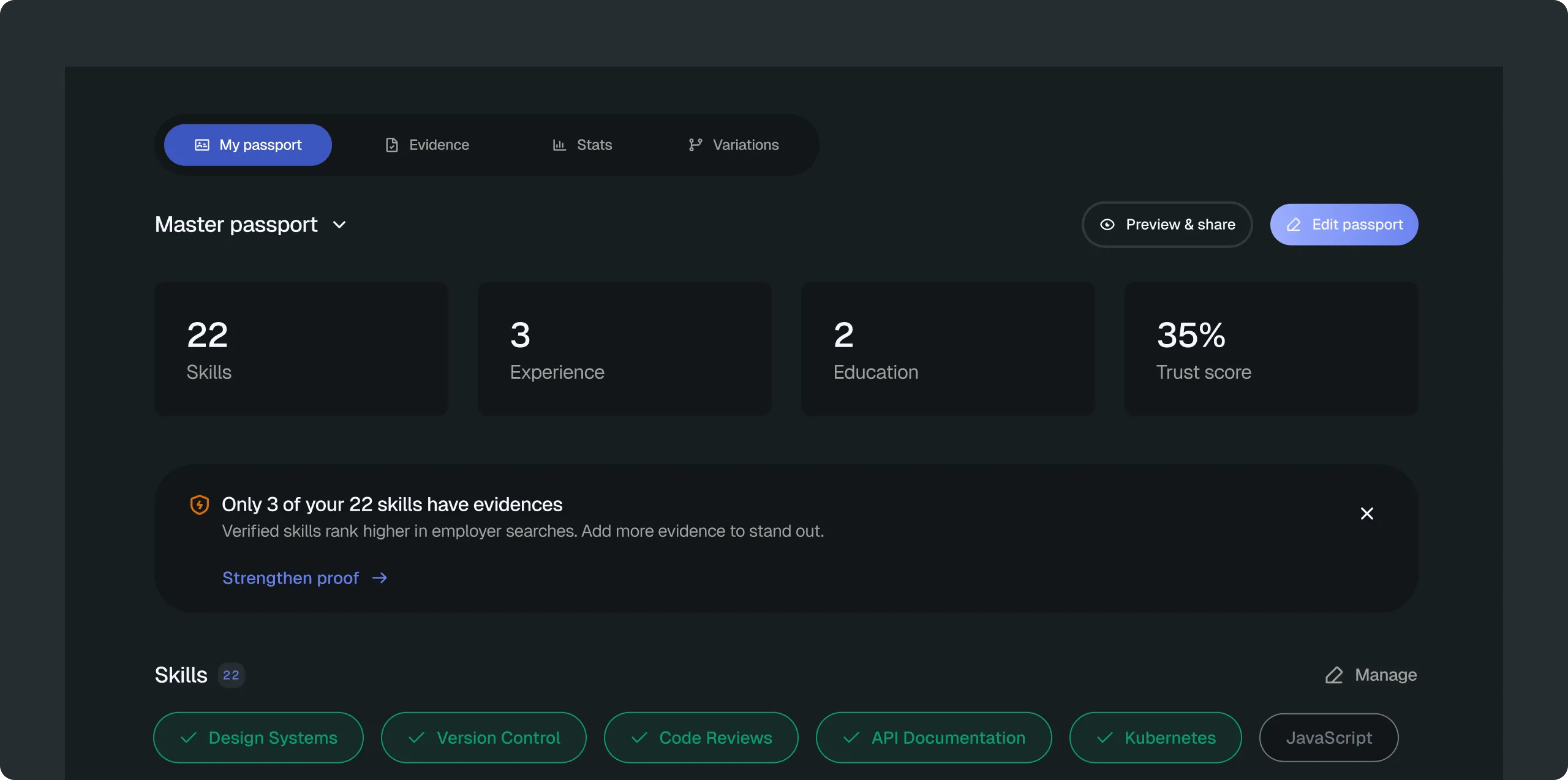
Task: Click the Edit passport button
Action: [1344, 225]
